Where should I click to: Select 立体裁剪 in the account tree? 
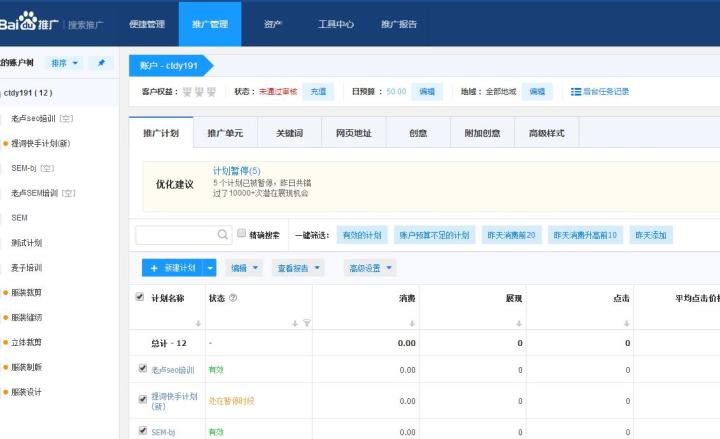[26, 342]
